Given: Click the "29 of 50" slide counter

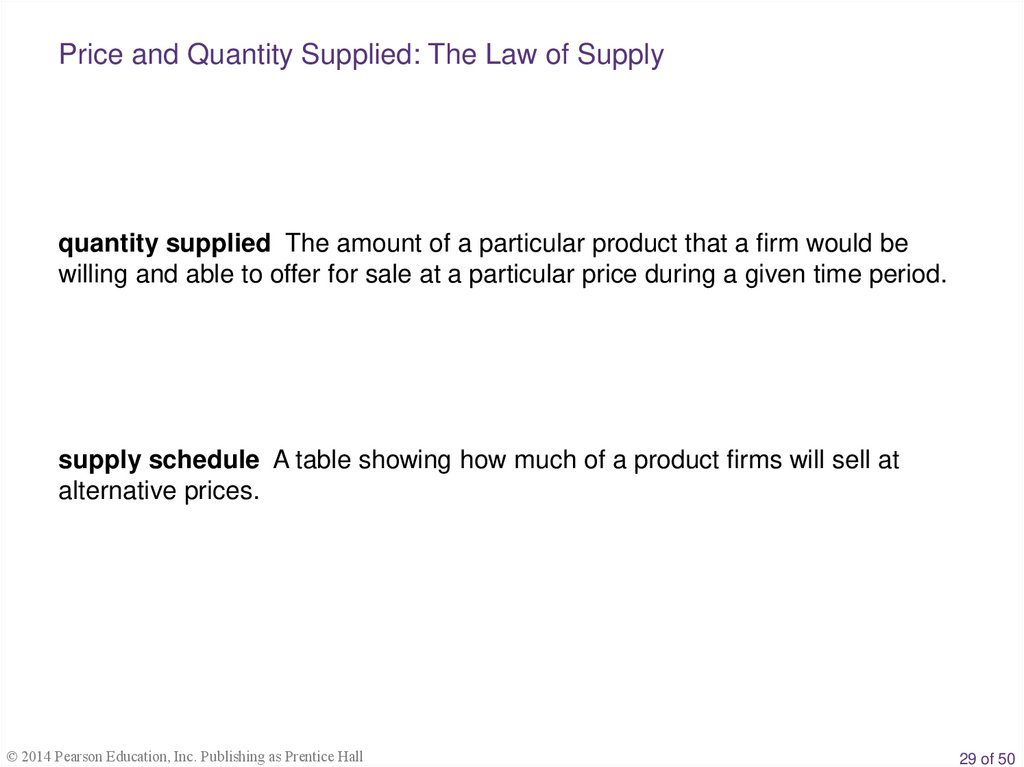Looking at the screenshot, I should (986, 758).
